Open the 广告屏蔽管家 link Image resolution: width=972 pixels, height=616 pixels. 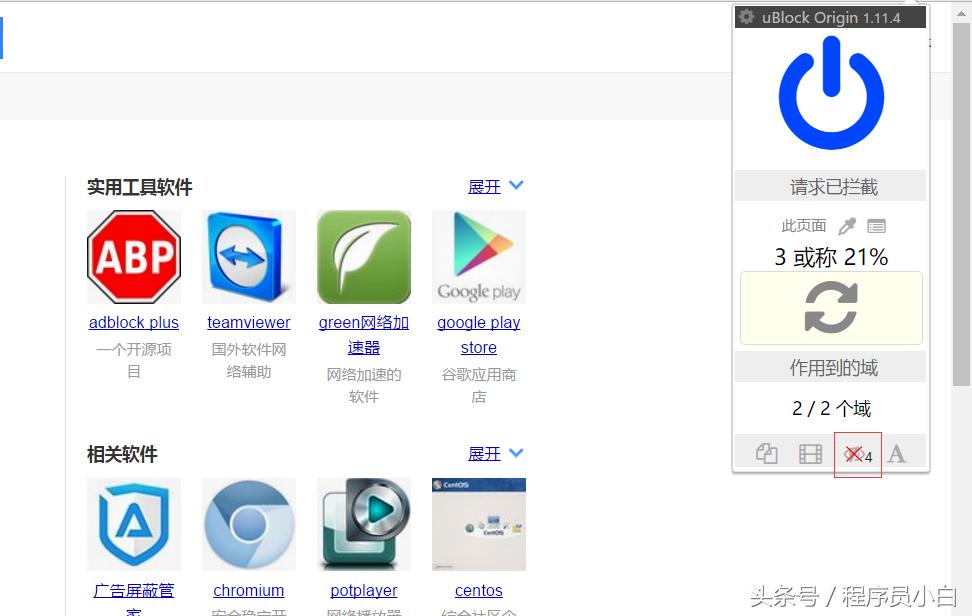pos(134,598)
